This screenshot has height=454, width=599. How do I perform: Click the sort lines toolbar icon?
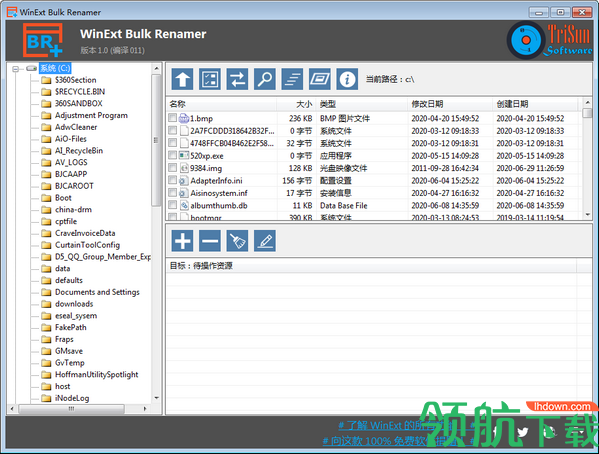292,79
